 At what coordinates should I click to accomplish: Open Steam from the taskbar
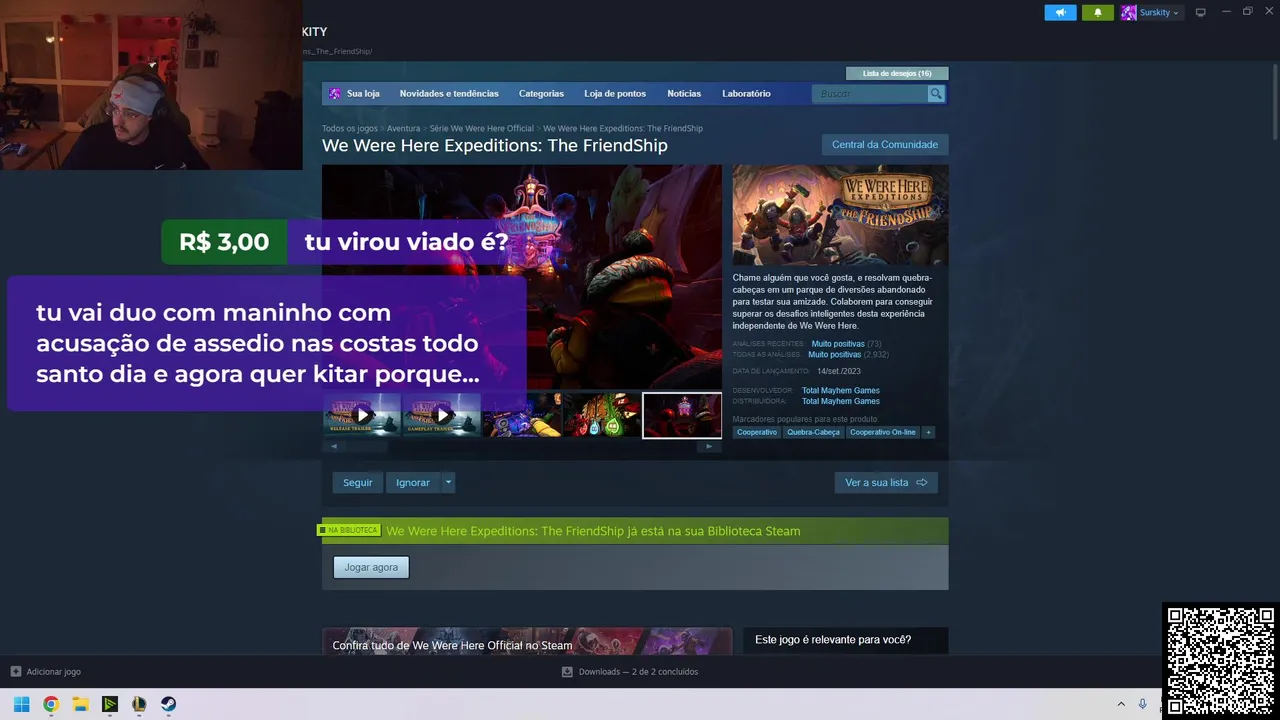(168, 704)
